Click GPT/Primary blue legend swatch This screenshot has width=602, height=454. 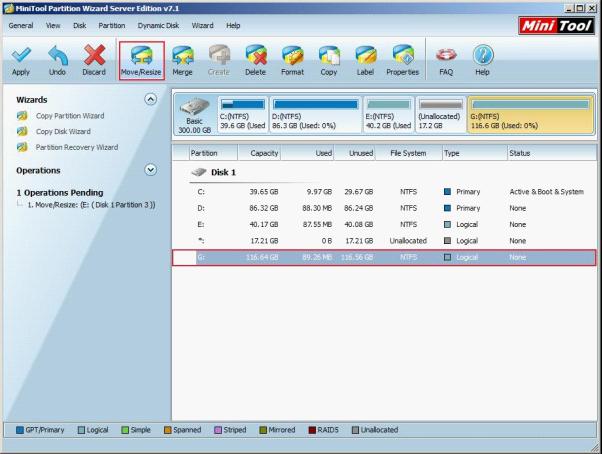pyautogui.click(x=20, y=430)
